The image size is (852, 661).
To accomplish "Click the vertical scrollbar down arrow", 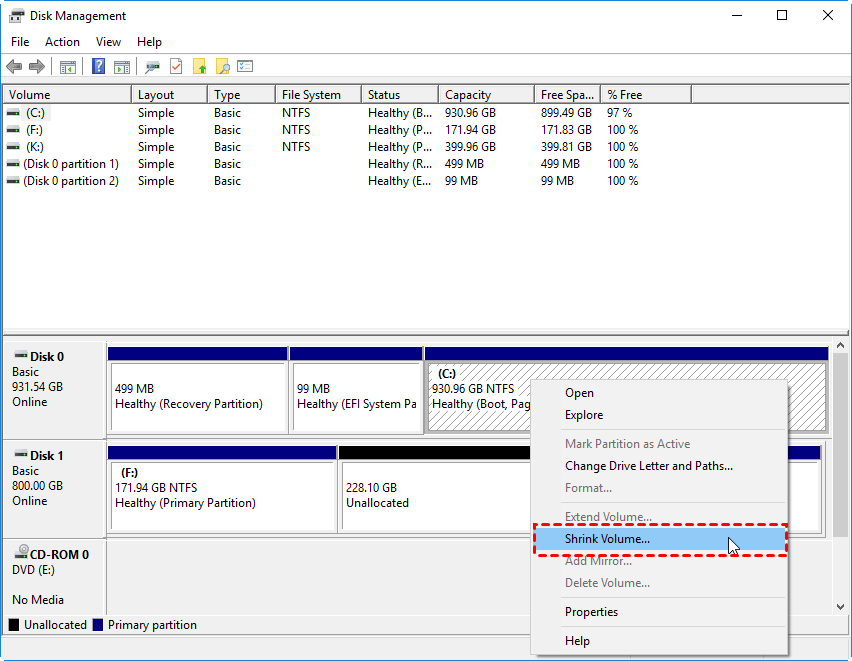I will (841, 606).
